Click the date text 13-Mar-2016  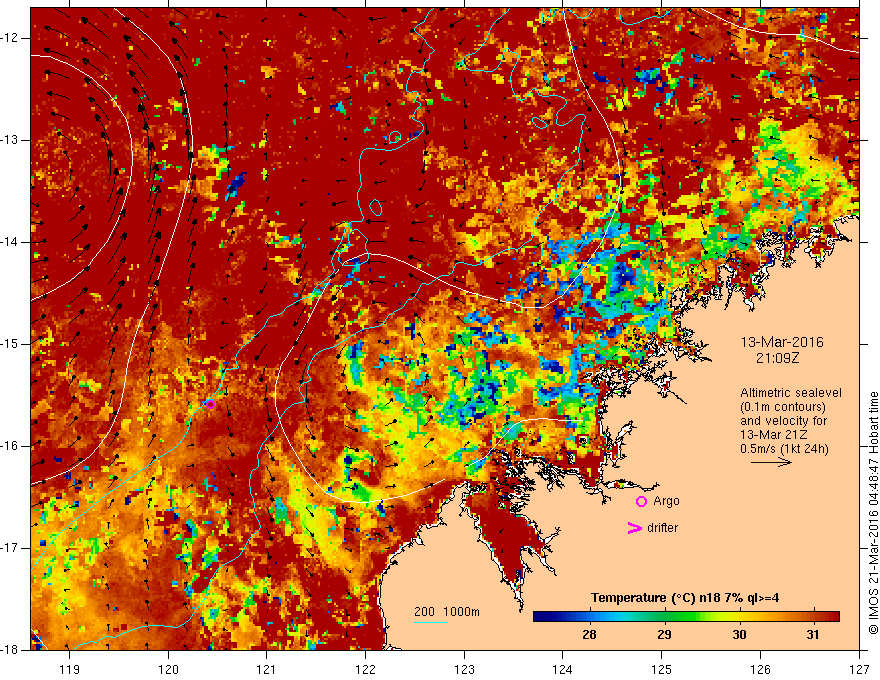tap(782, 342)
